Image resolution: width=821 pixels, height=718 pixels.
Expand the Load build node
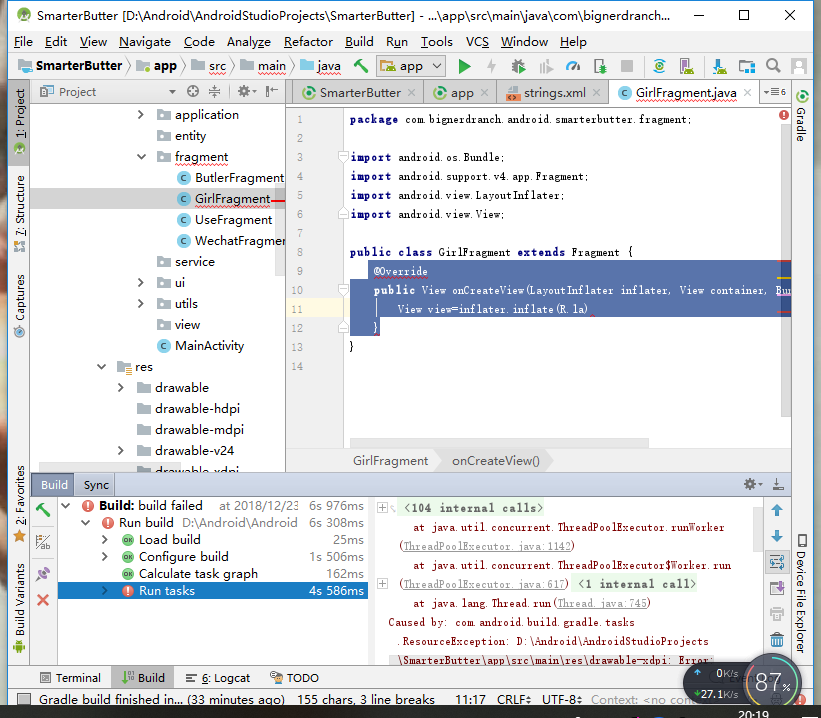(x=104, y=540)
